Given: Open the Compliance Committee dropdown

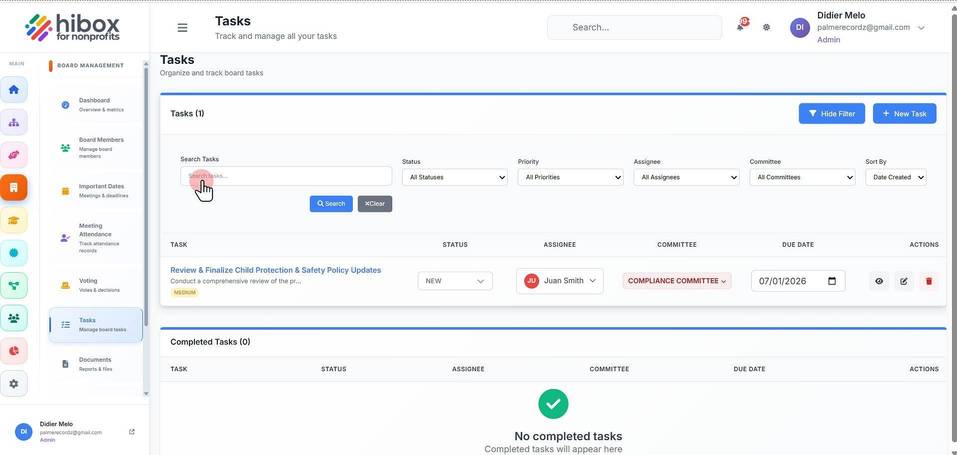Looking at the screenshot, I should [x=677, y=281].
